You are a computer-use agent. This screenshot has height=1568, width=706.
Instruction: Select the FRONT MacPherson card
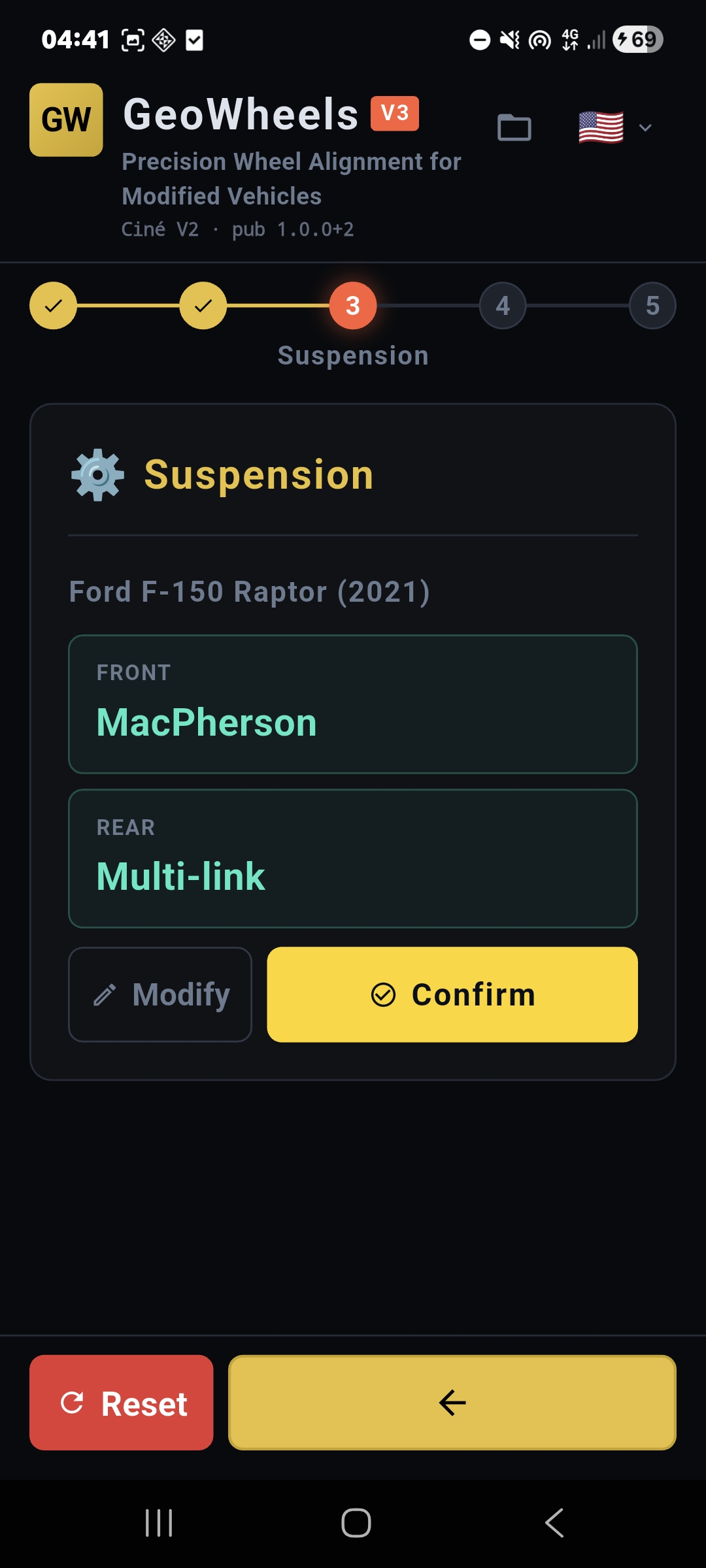pos(353,704)
